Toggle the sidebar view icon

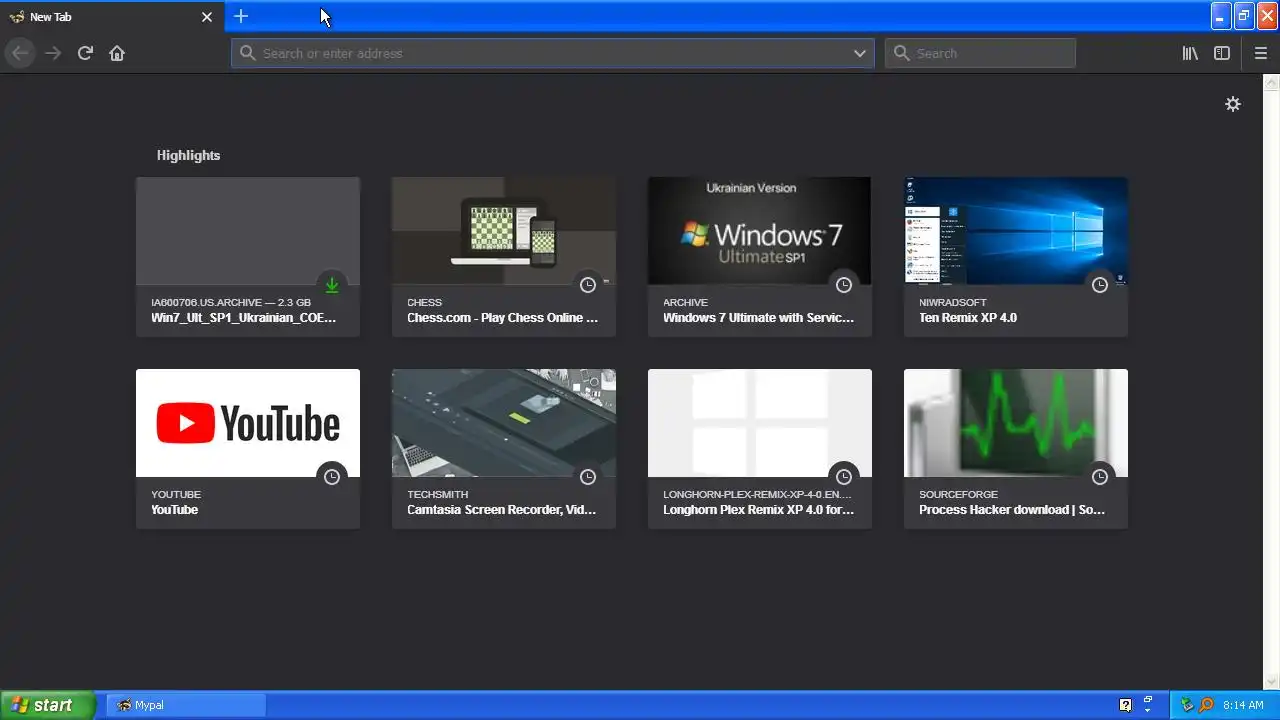[1222, 53]
